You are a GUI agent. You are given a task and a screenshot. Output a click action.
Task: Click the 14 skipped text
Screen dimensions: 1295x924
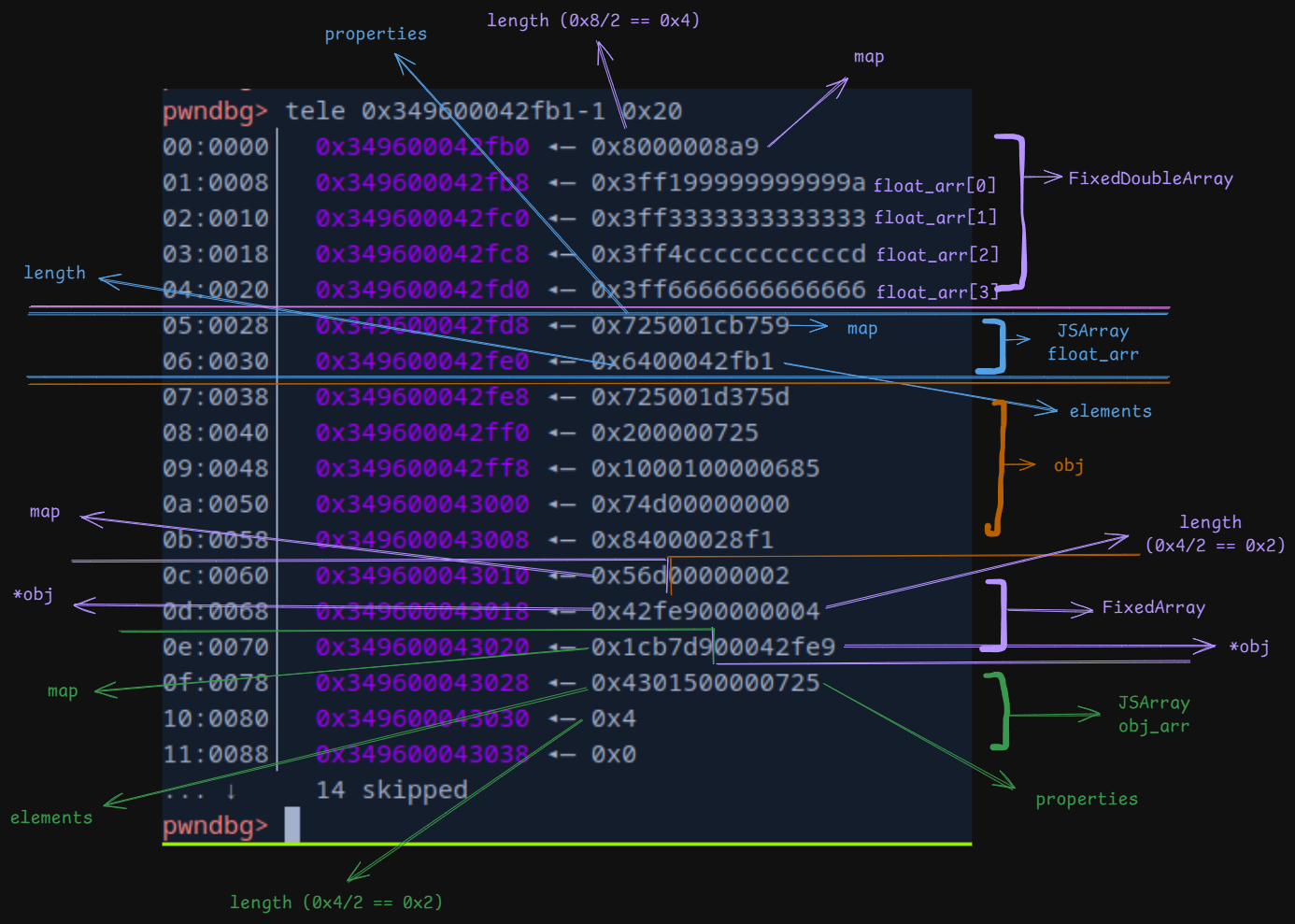[x=391, y=790]
